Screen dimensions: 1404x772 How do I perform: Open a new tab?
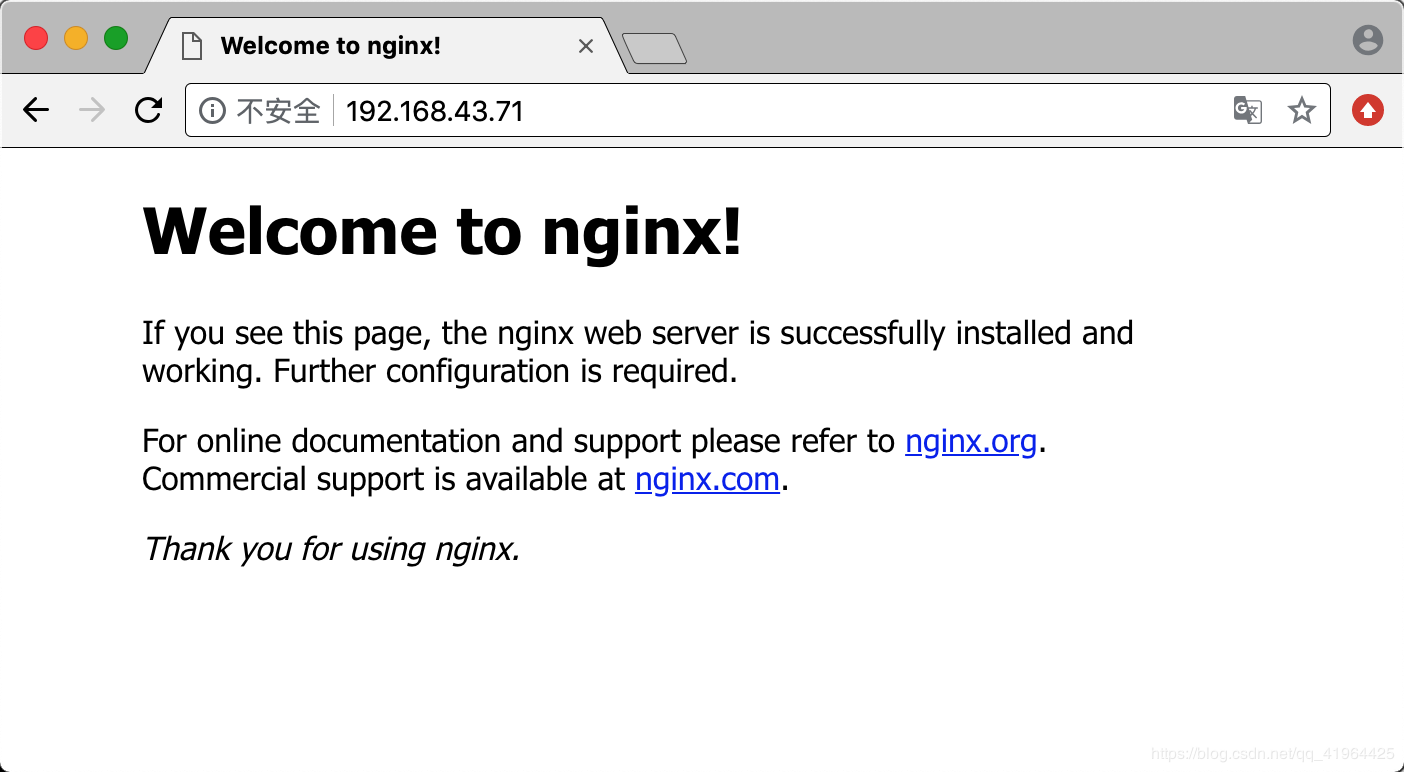[x=654, y=49]
